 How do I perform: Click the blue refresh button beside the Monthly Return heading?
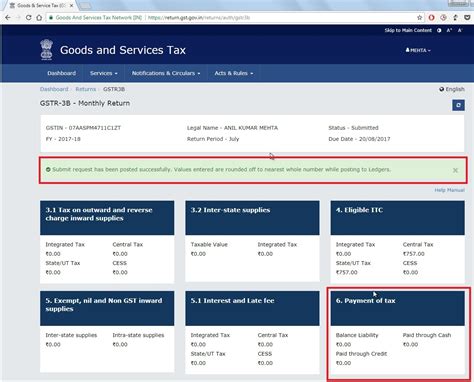(458, 105)
